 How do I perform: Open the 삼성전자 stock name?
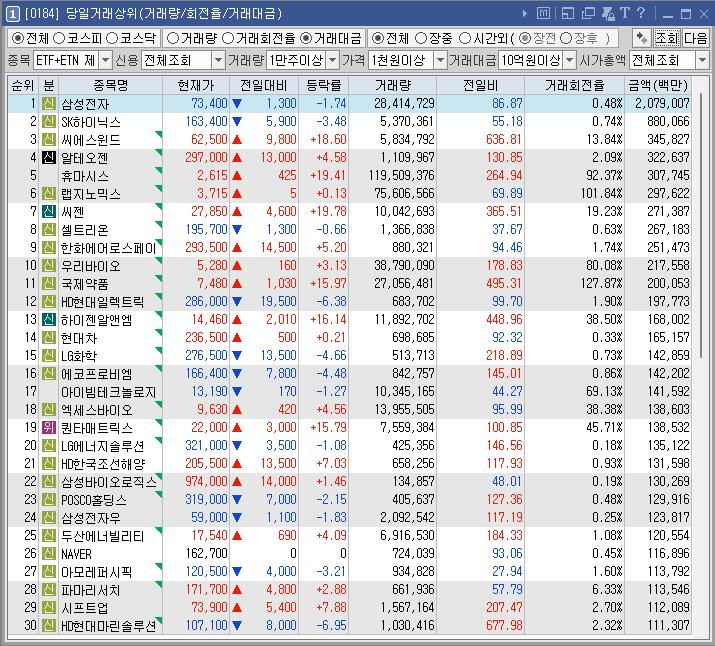[x=85, y=104]
